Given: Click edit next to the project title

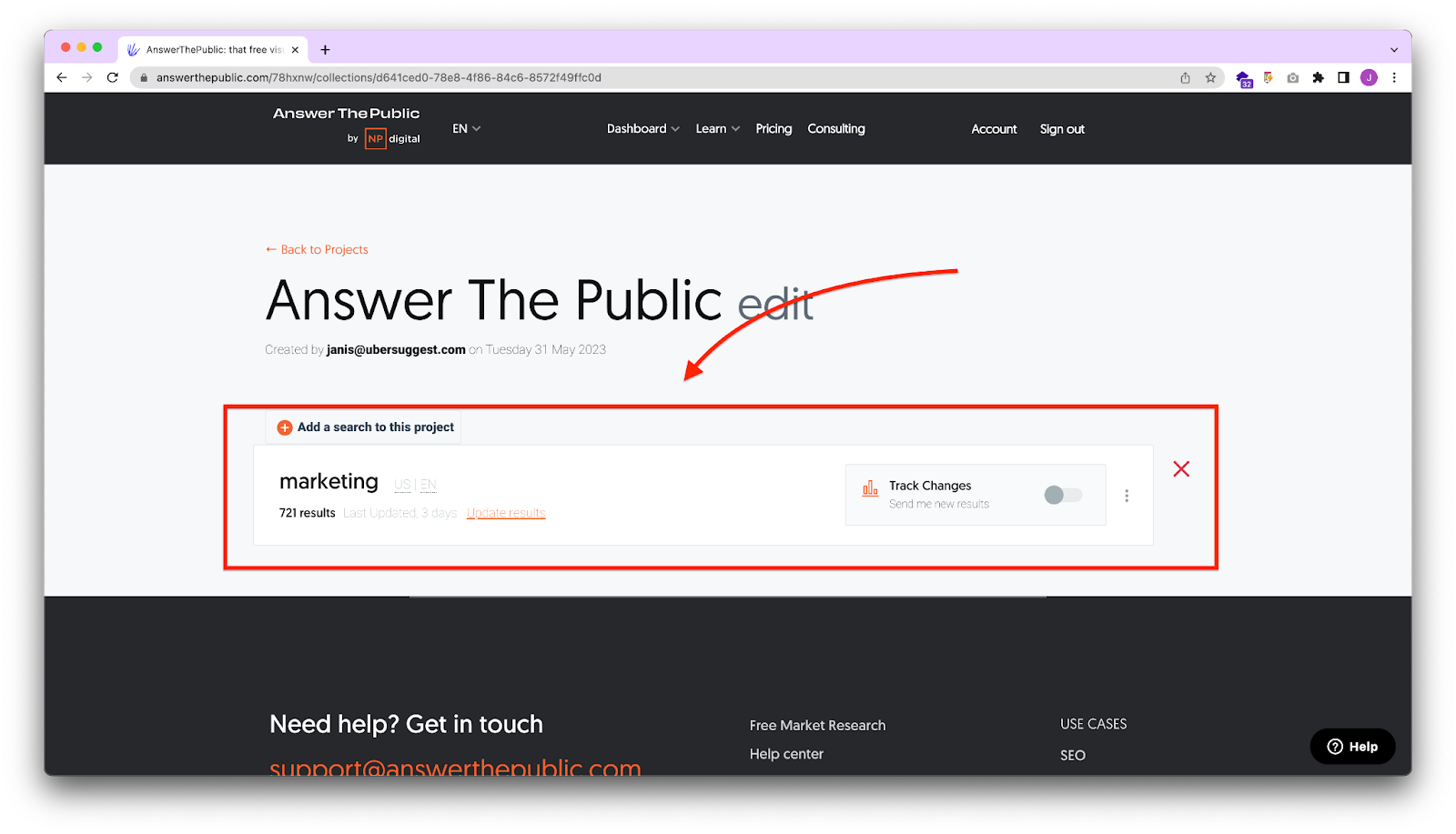Looking at the screenshot, I should point(775,305).
